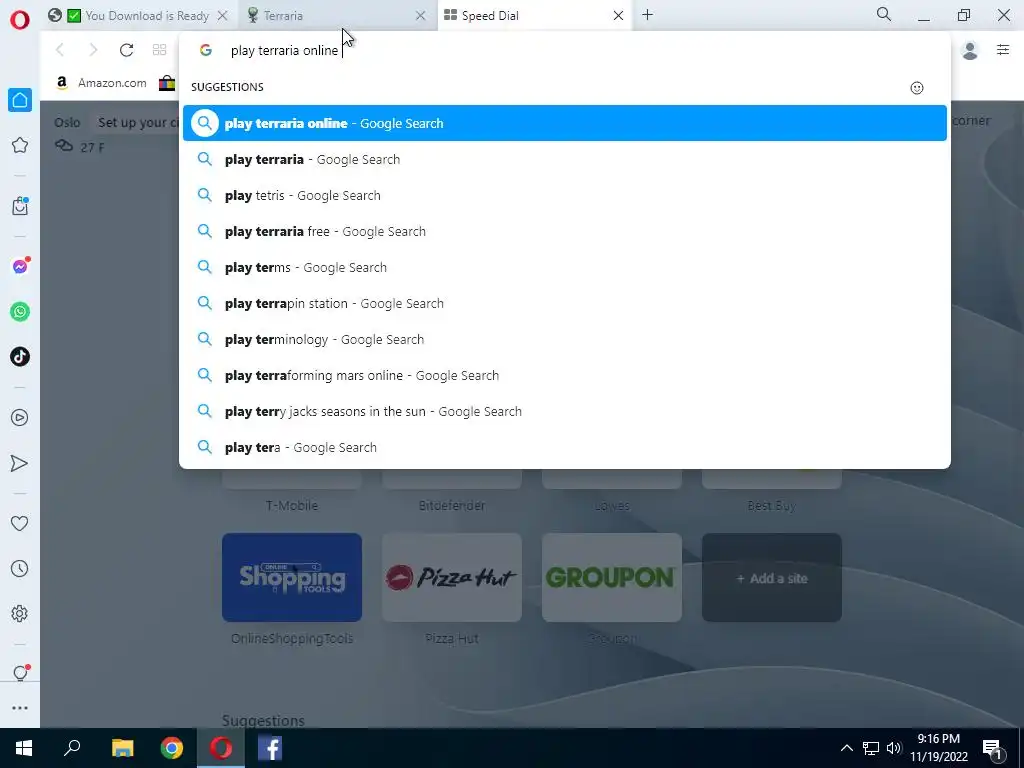Screen dimensions: 1024x768
Task: Open the Player sidebar icon
Action: point(20,417)
